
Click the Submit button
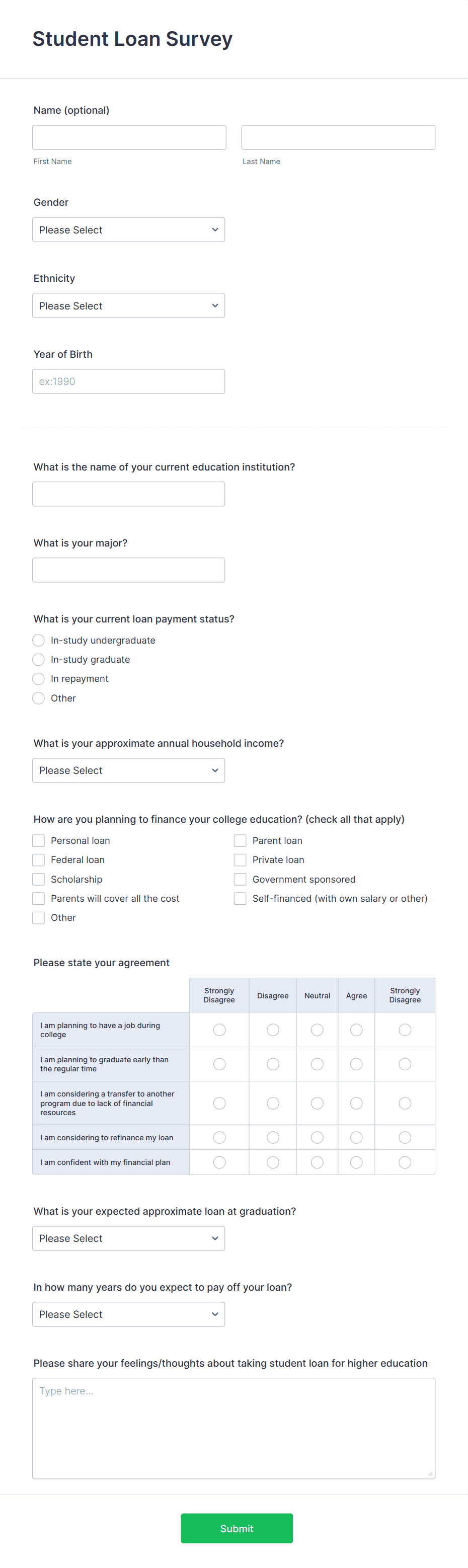pos(237,1528)
